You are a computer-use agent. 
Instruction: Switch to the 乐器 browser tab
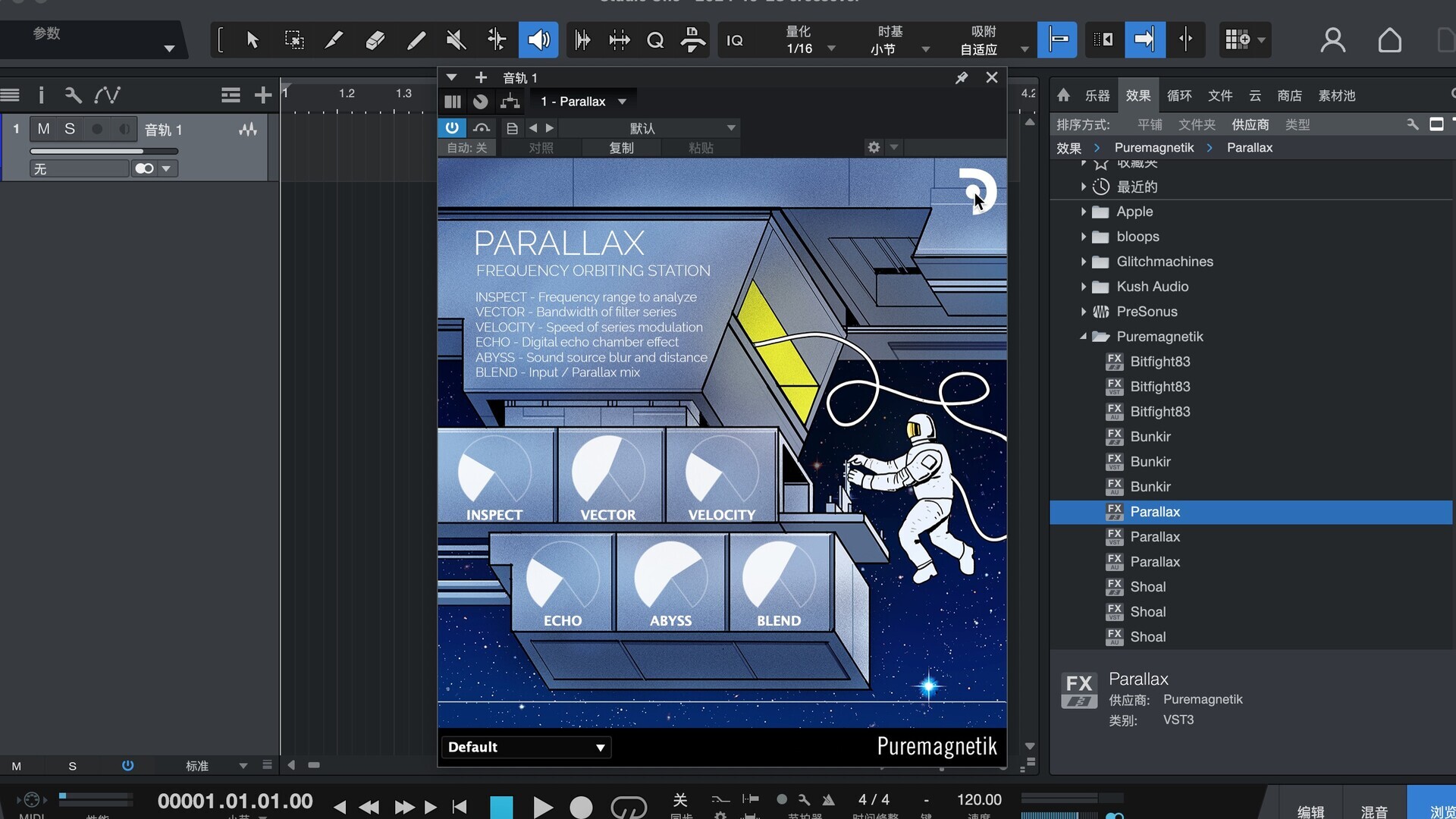[x=1097, y=96]
